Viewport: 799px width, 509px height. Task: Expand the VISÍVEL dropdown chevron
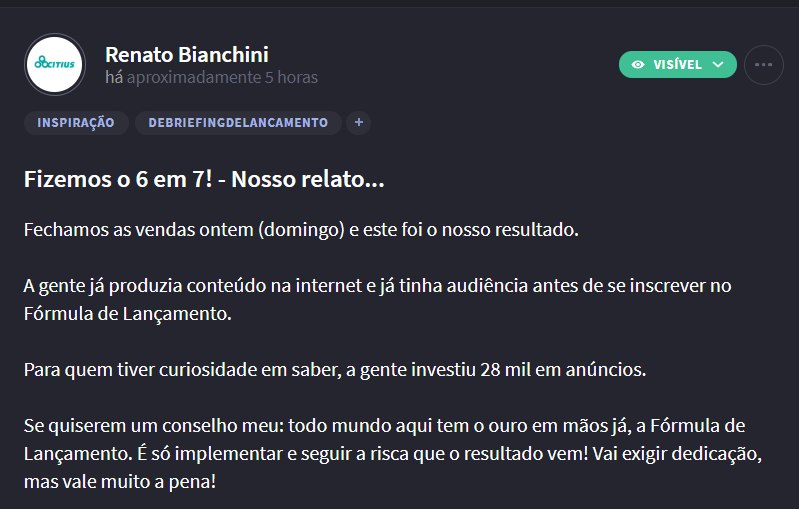point(718,65)
